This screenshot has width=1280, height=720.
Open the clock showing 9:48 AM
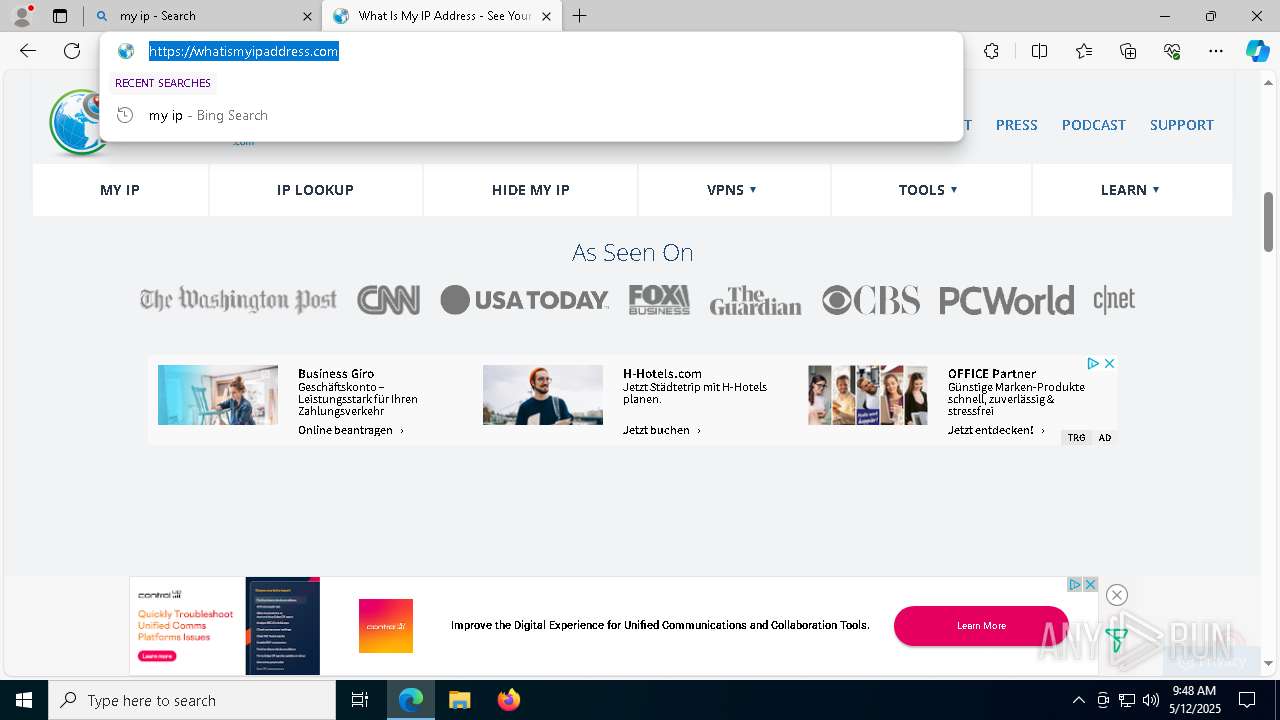point(1194,700)
